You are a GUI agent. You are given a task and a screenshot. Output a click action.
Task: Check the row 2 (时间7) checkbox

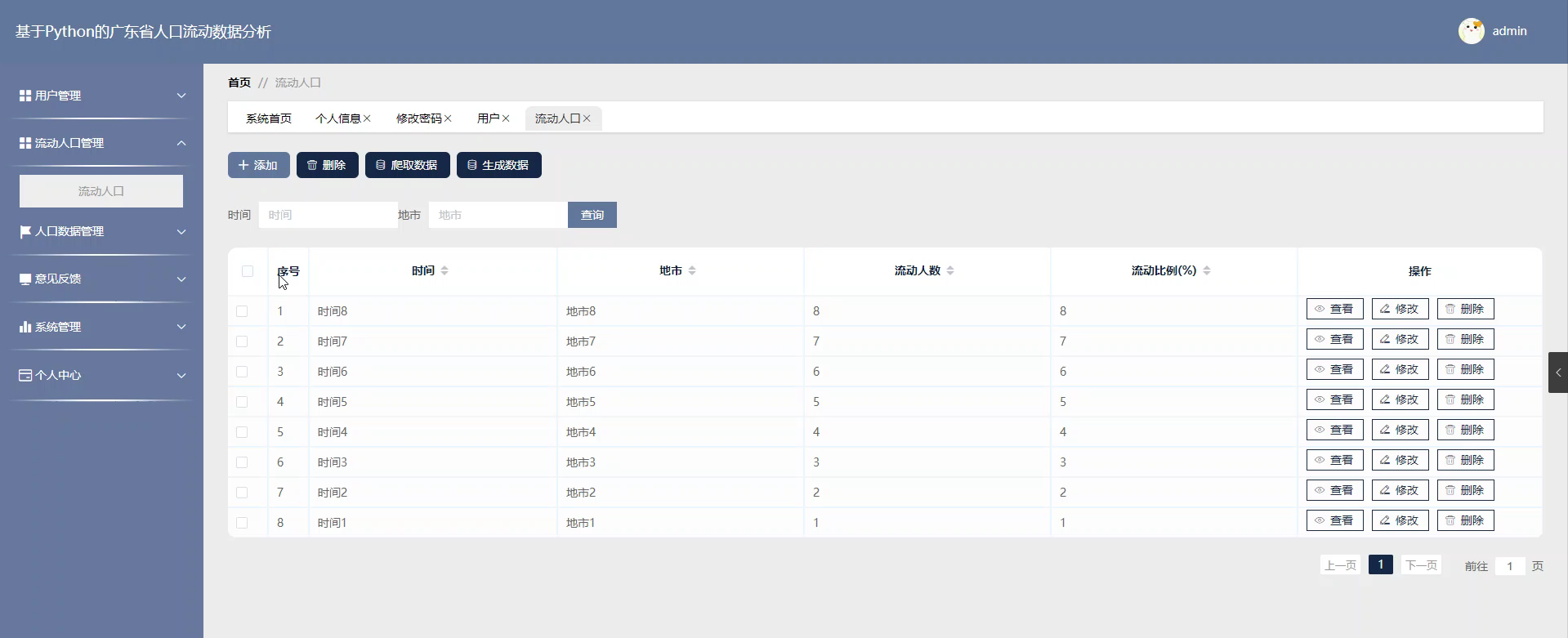242,341
